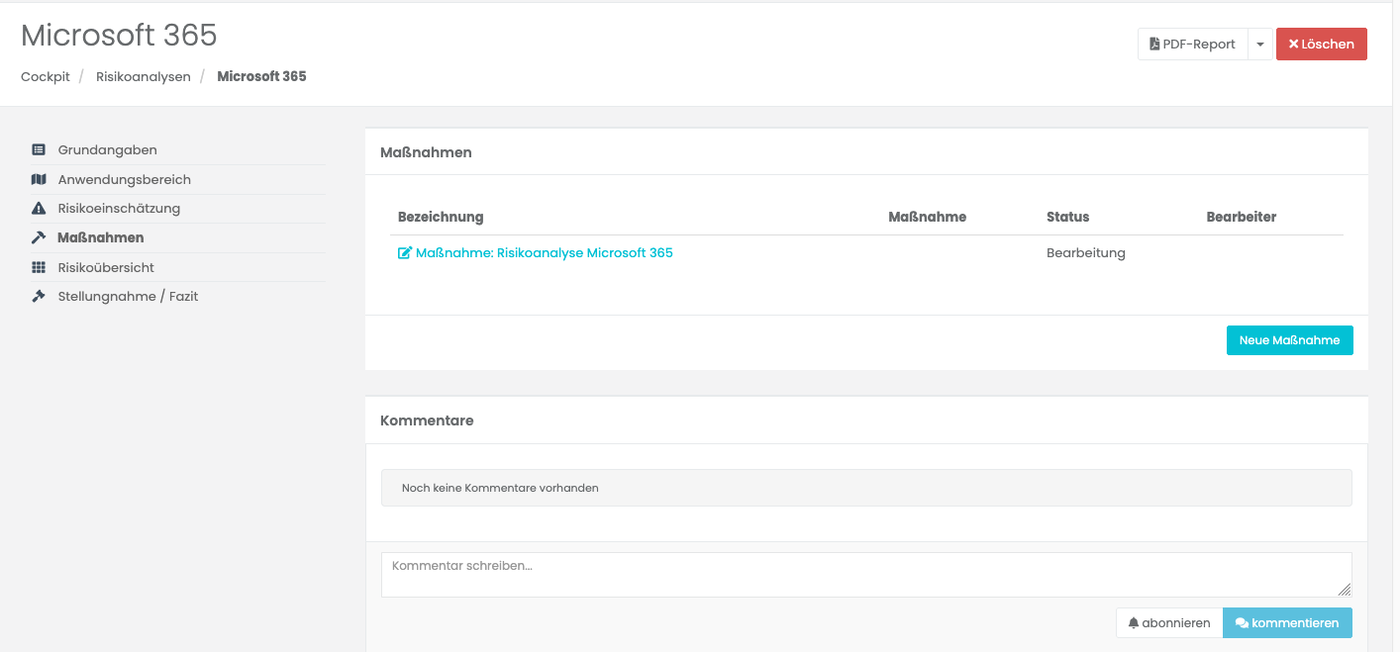
Task: Delete with the red Löschen button
Action: click(1321, 44)
